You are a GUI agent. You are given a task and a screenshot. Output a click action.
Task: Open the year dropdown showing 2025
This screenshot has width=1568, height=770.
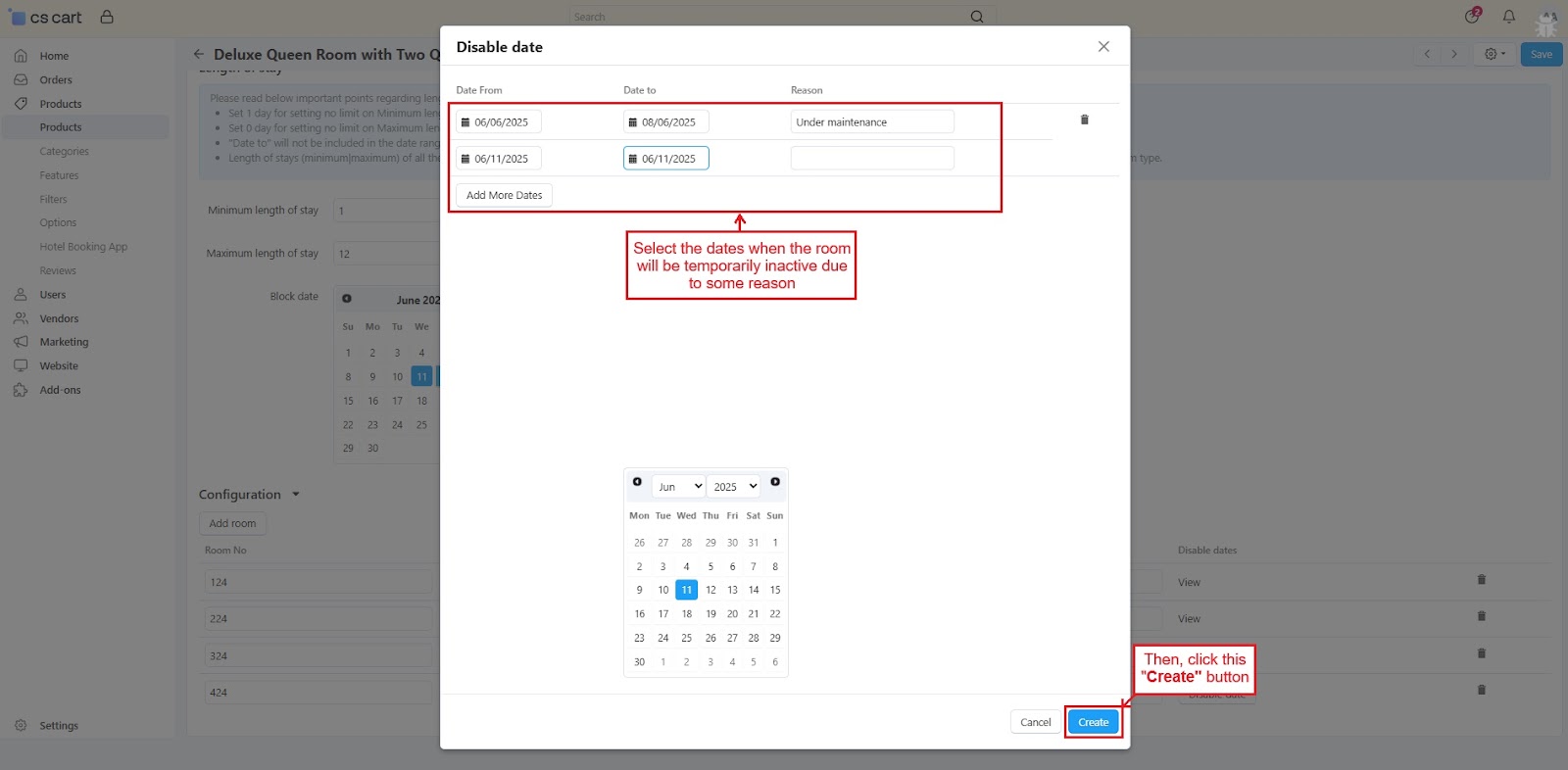(734, 486)
